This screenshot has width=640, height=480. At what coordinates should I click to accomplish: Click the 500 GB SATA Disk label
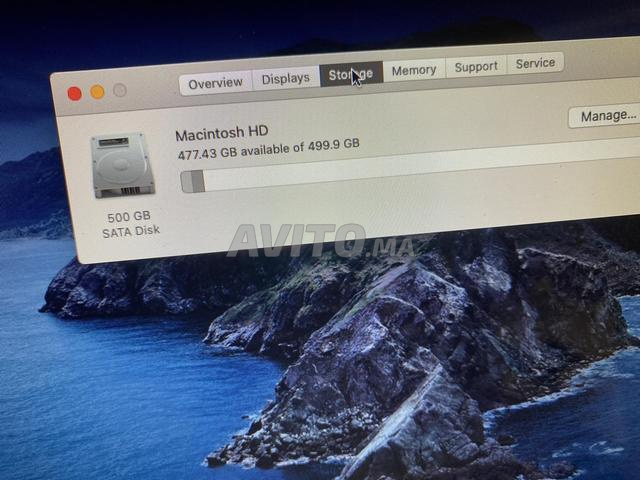pos(130,224)
